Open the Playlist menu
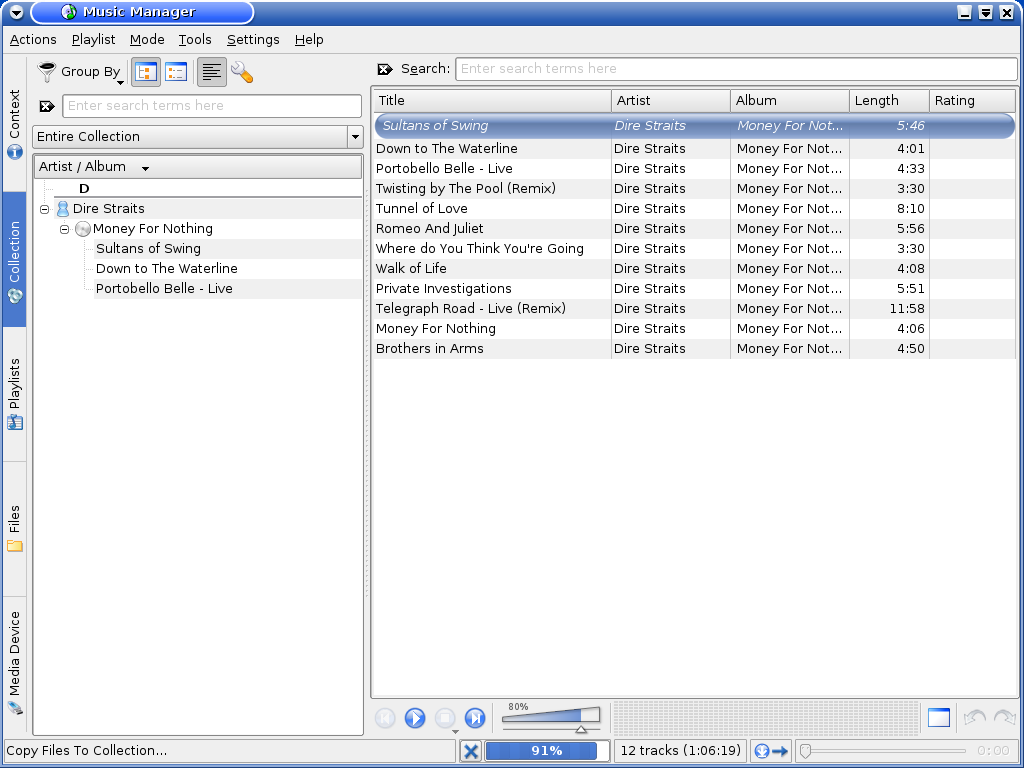 point(93,40)
